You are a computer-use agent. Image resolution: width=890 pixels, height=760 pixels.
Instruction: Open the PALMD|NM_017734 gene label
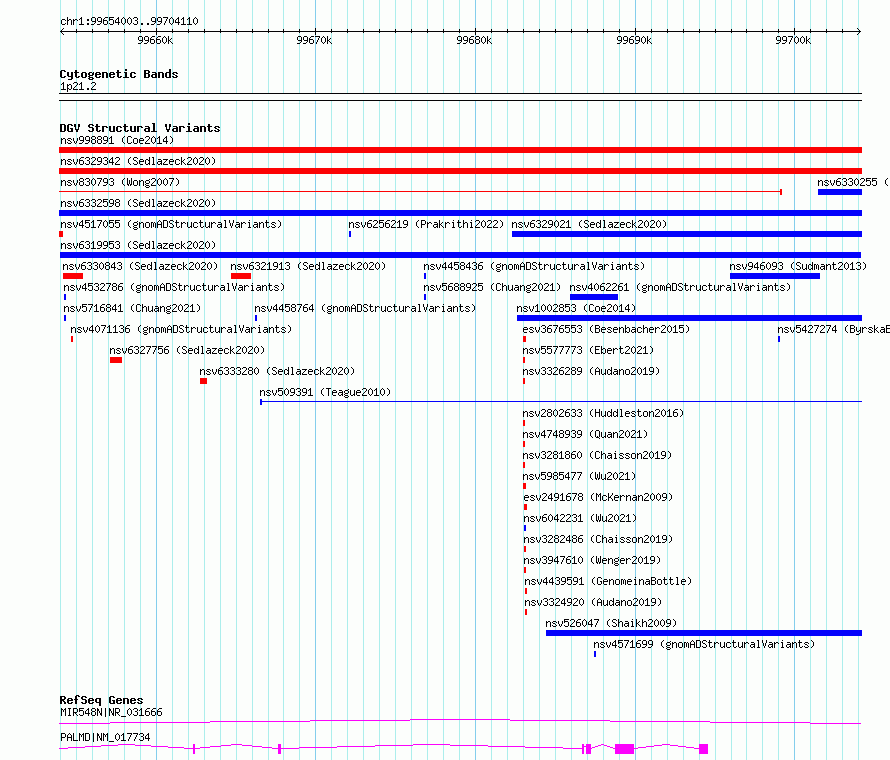105,737
